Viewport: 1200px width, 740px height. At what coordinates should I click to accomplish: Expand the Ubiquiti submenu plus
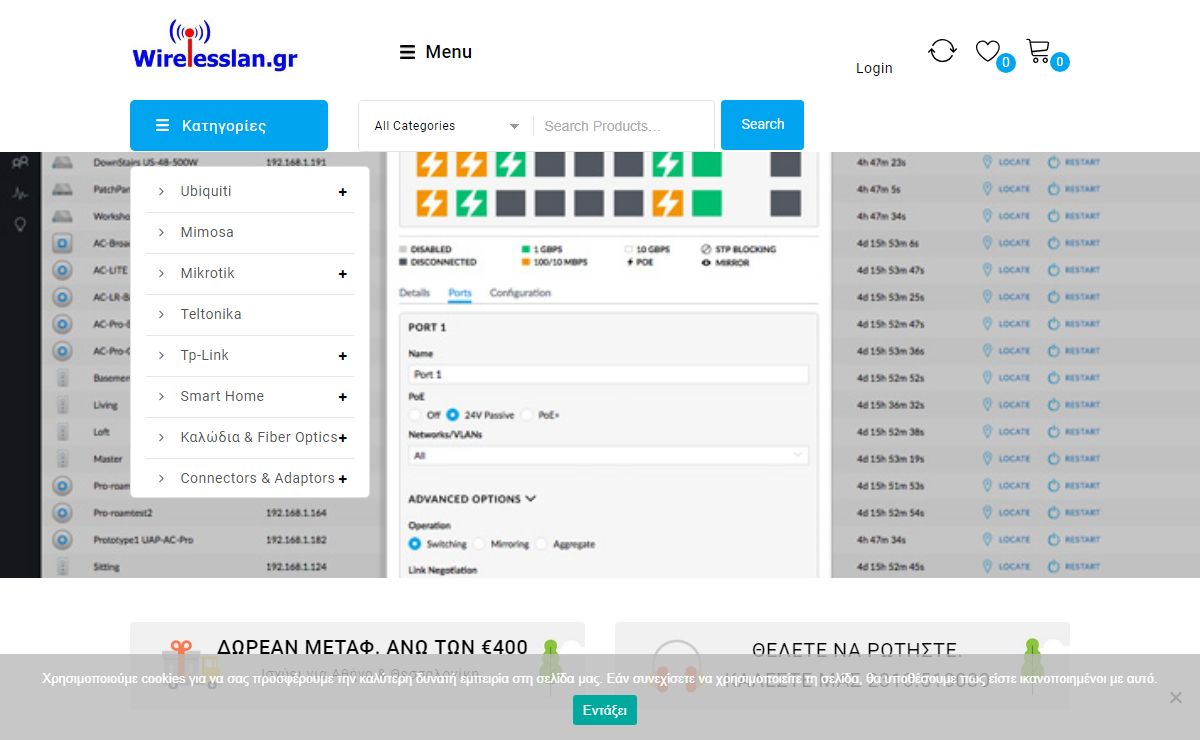(343, 192)
